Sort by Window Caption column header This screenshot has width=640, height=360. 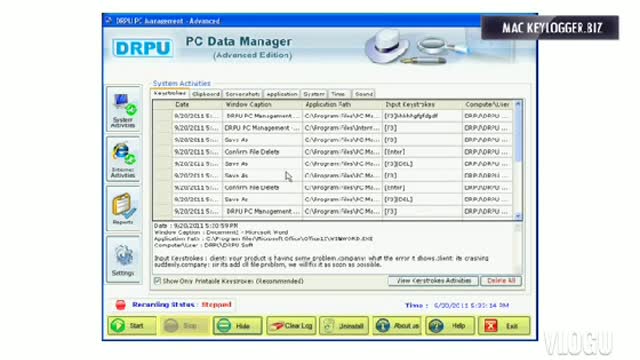[262, 104]
